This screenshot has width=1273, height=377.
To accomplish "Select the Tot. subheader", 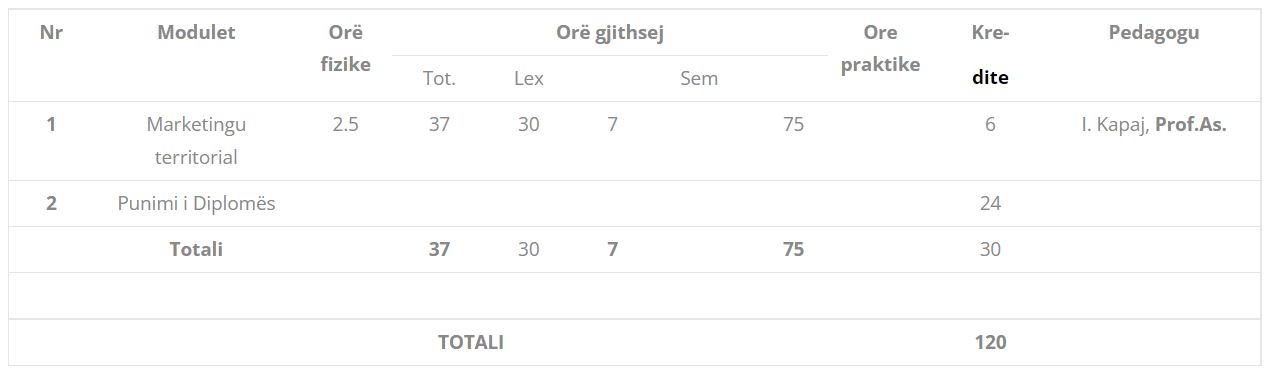I will click(x=439, y=78).
